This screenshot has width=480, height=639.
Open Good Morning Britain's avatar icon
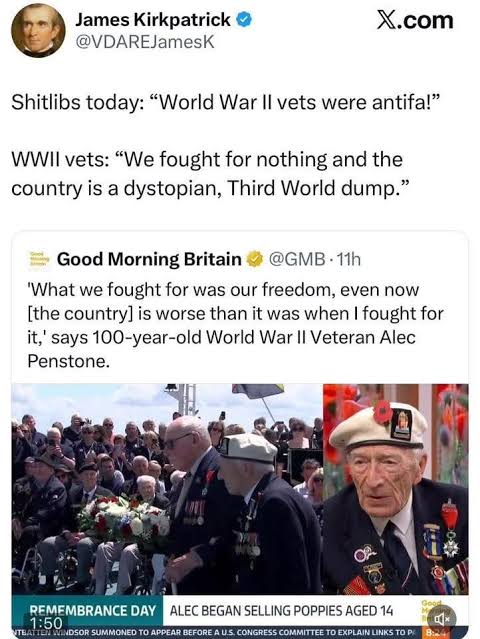click(x=39, y=259)
